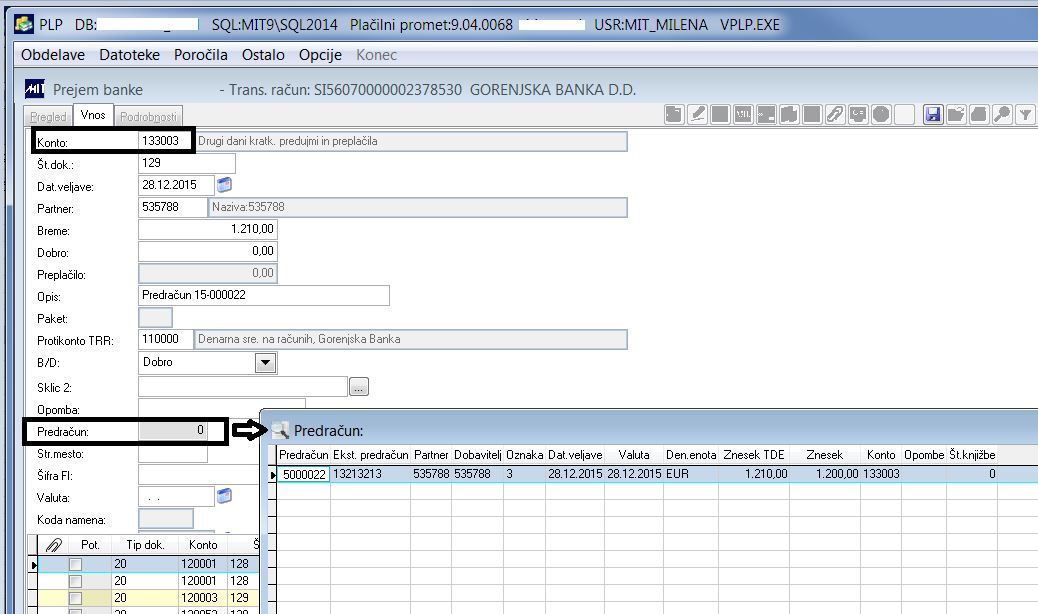
Task: Click the EUR cell in Den.enota column
Action: (x=690, y=474)
